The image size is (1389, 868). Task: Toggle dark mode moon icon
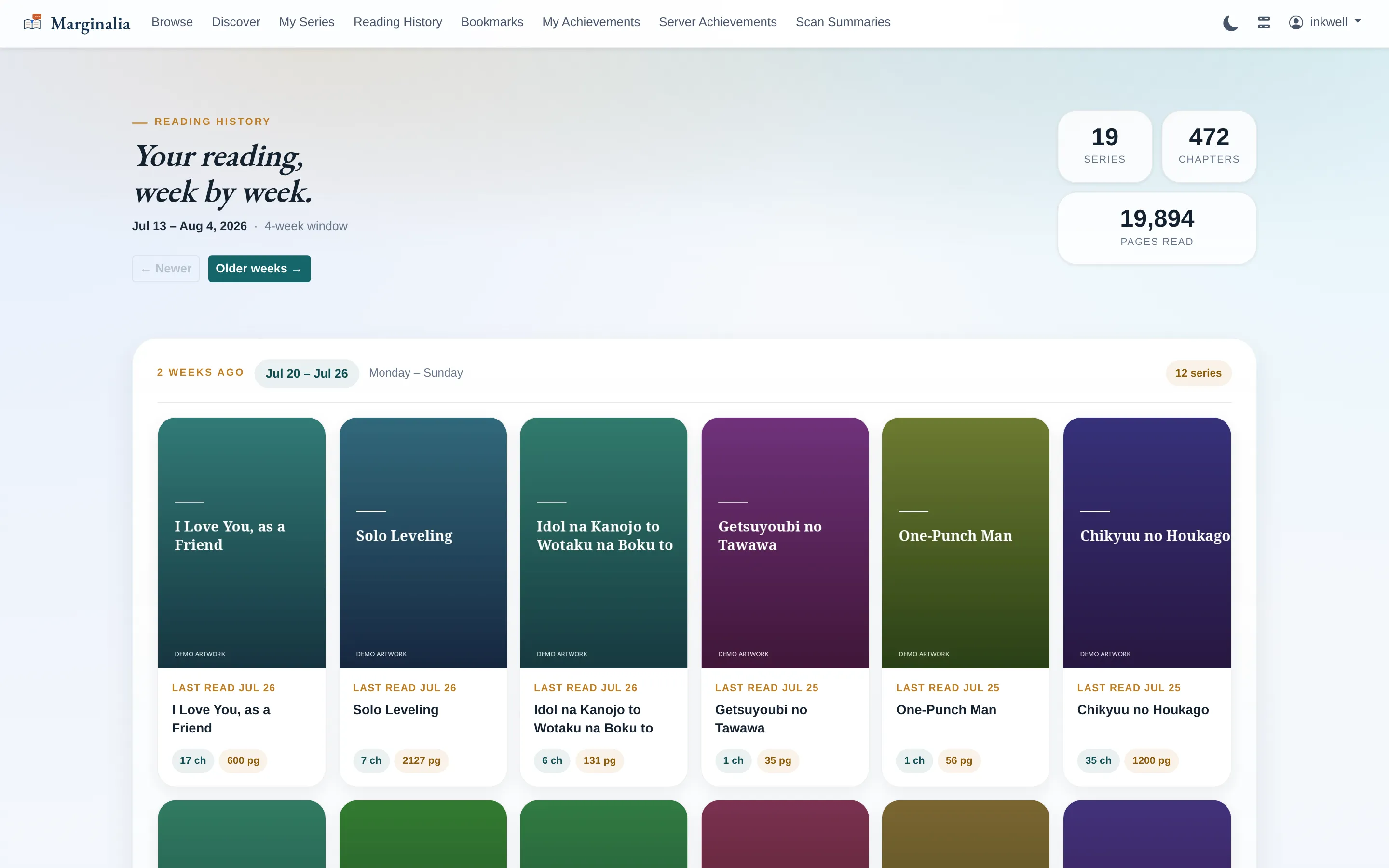(1230, 23)
